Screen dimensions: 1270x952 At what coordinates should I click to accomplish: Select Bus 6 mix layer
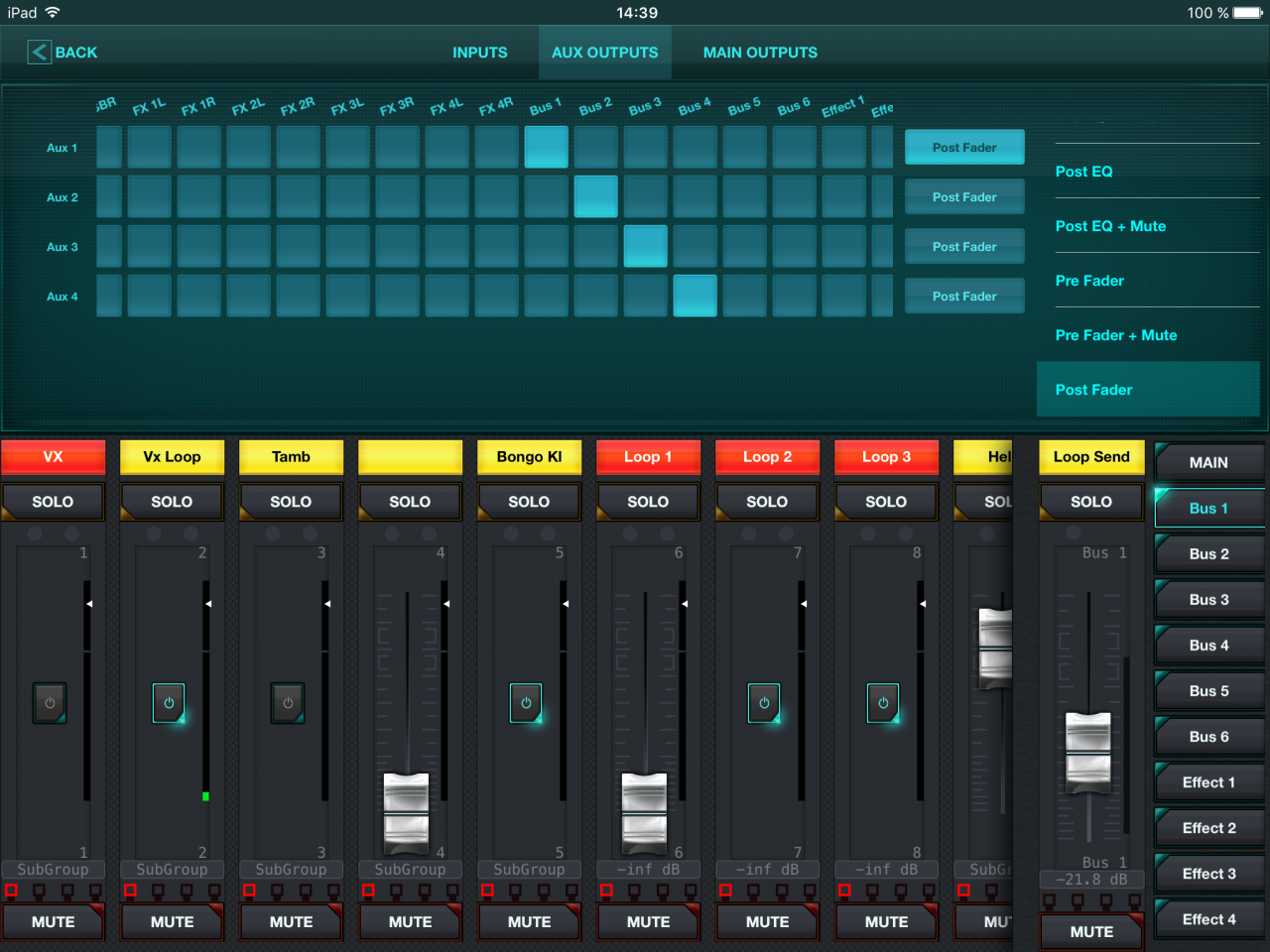point(1208,736)
